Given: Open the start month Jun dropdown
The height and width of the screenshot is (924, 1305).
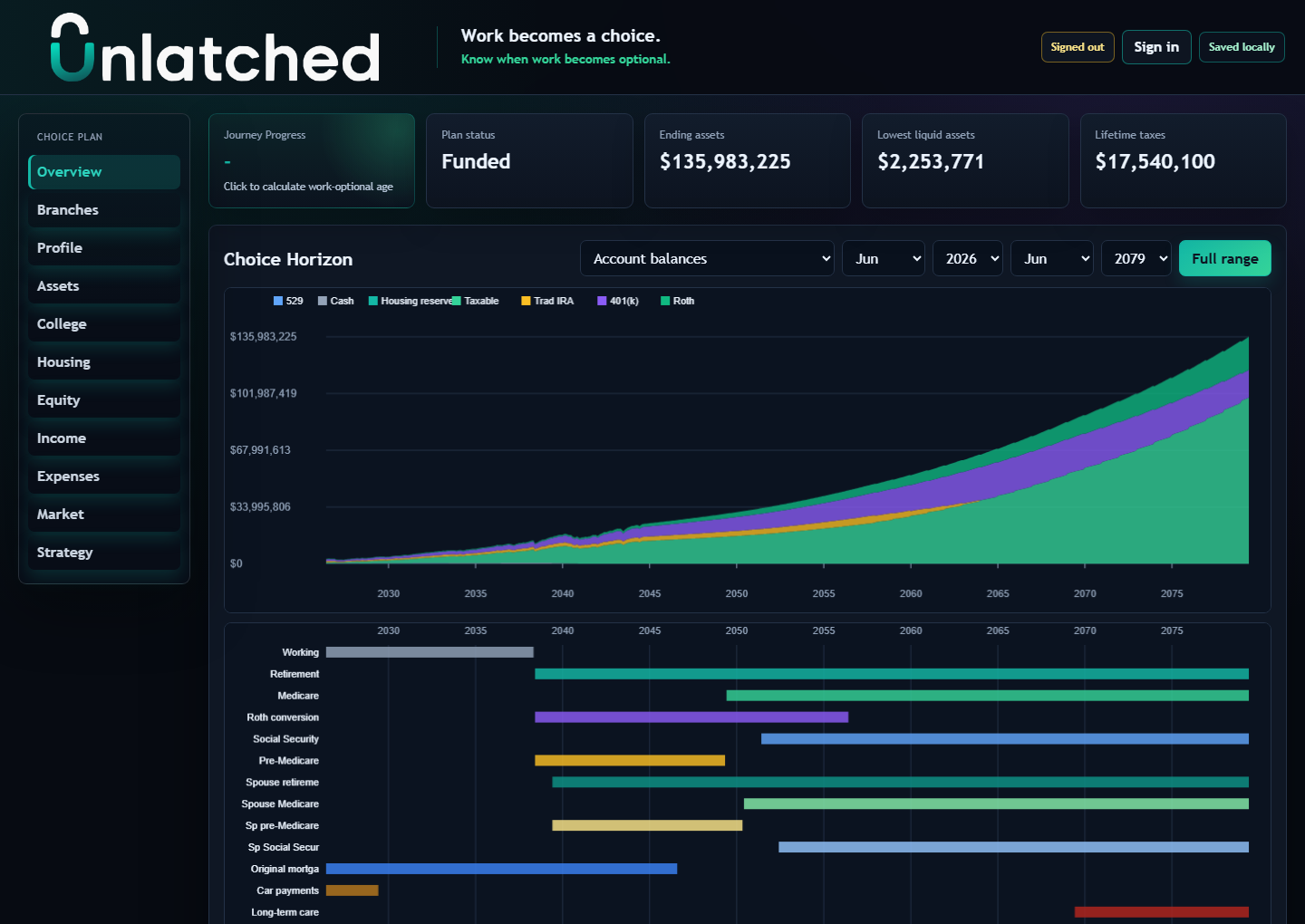Looking at the screenshot, I should (884, 259).
